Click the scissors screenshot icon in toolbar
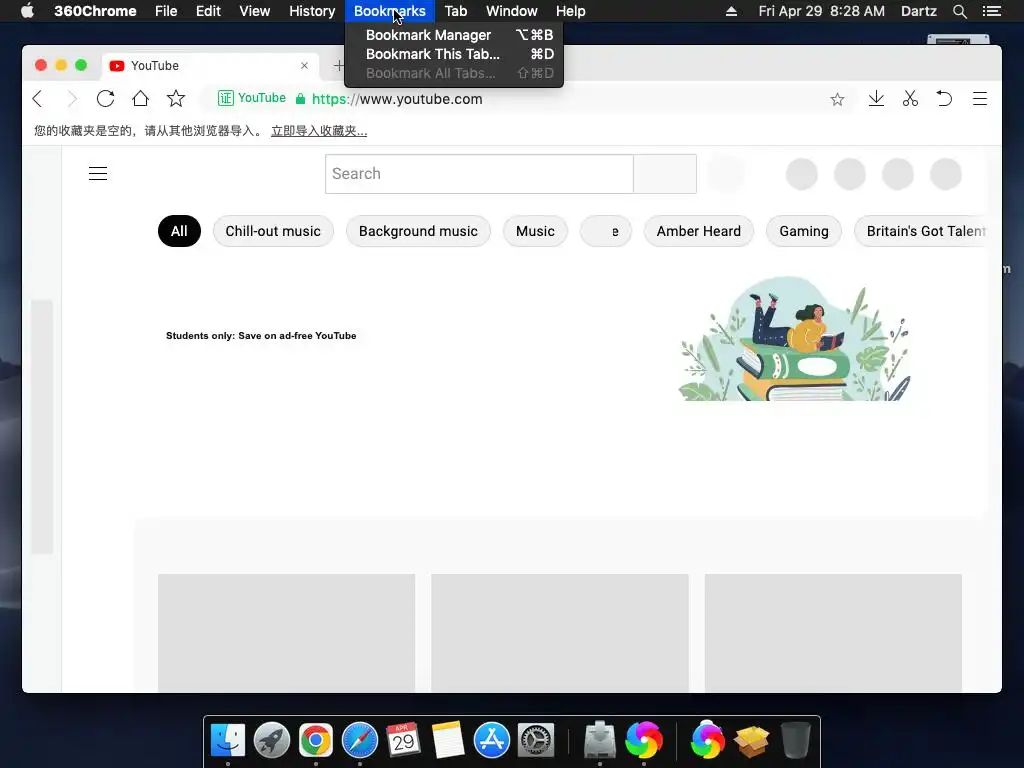The image size is (1024, 768). tap(910, 99)
